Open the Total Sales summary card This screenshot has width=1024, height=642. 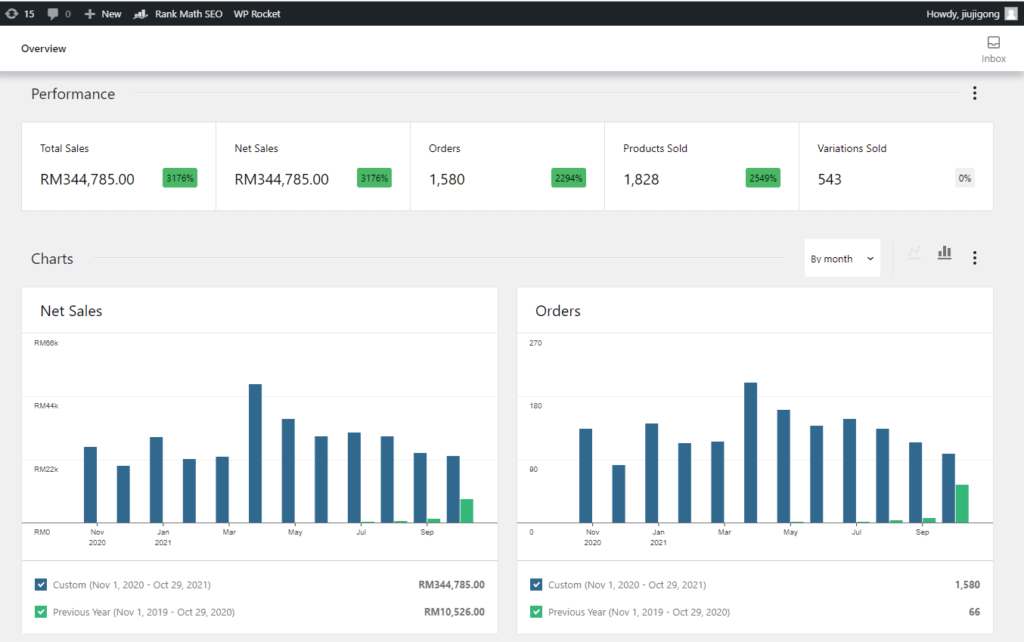[x=118, y=166]
